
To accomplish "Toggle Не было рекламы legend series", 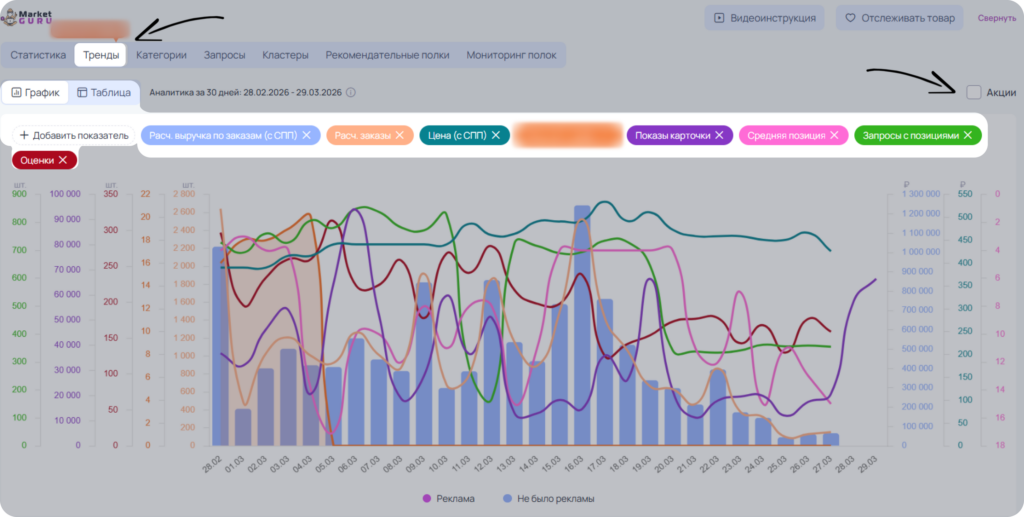I will pyautogui.click(x=549, y=499).
